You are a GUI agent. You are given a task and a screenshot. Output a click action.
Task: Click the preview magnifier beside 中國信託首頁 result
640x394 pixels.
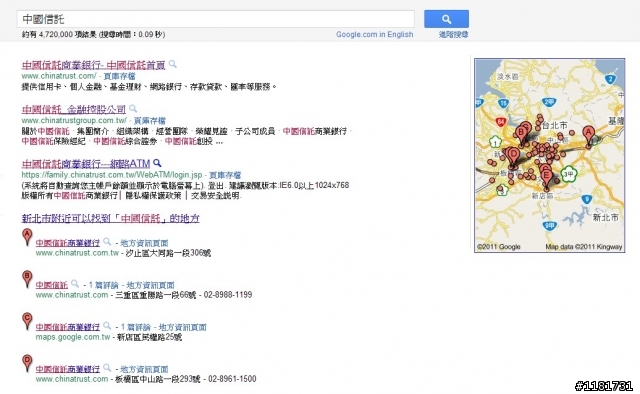(x=173, y=64)
